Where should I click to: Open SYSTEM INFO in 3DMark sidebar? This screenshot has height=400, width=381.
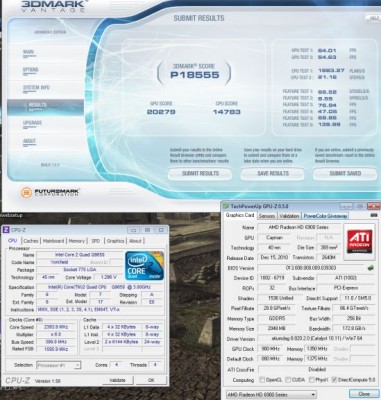click(x=36, y=88)
